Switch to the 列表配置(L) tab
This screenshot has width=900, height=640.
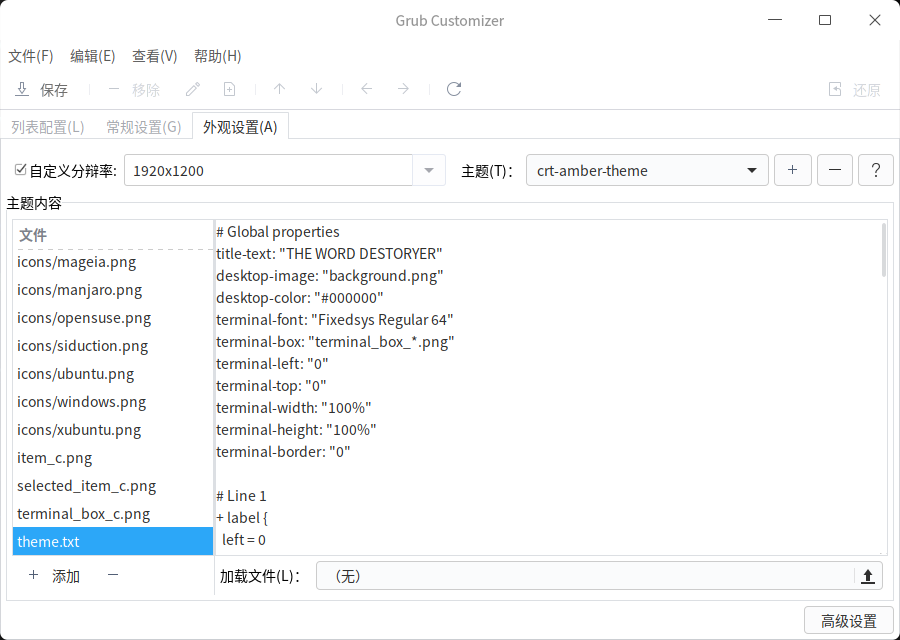(x=48, y=127)
